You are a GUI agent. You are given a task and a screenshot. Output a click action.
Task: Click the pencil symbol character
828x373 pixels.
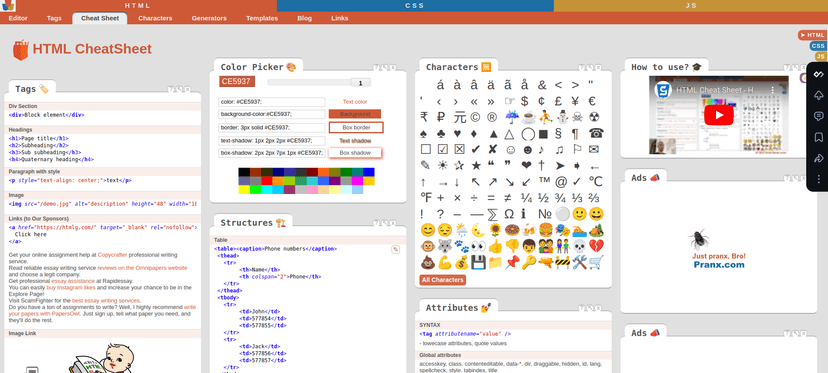tap(426, 165)
